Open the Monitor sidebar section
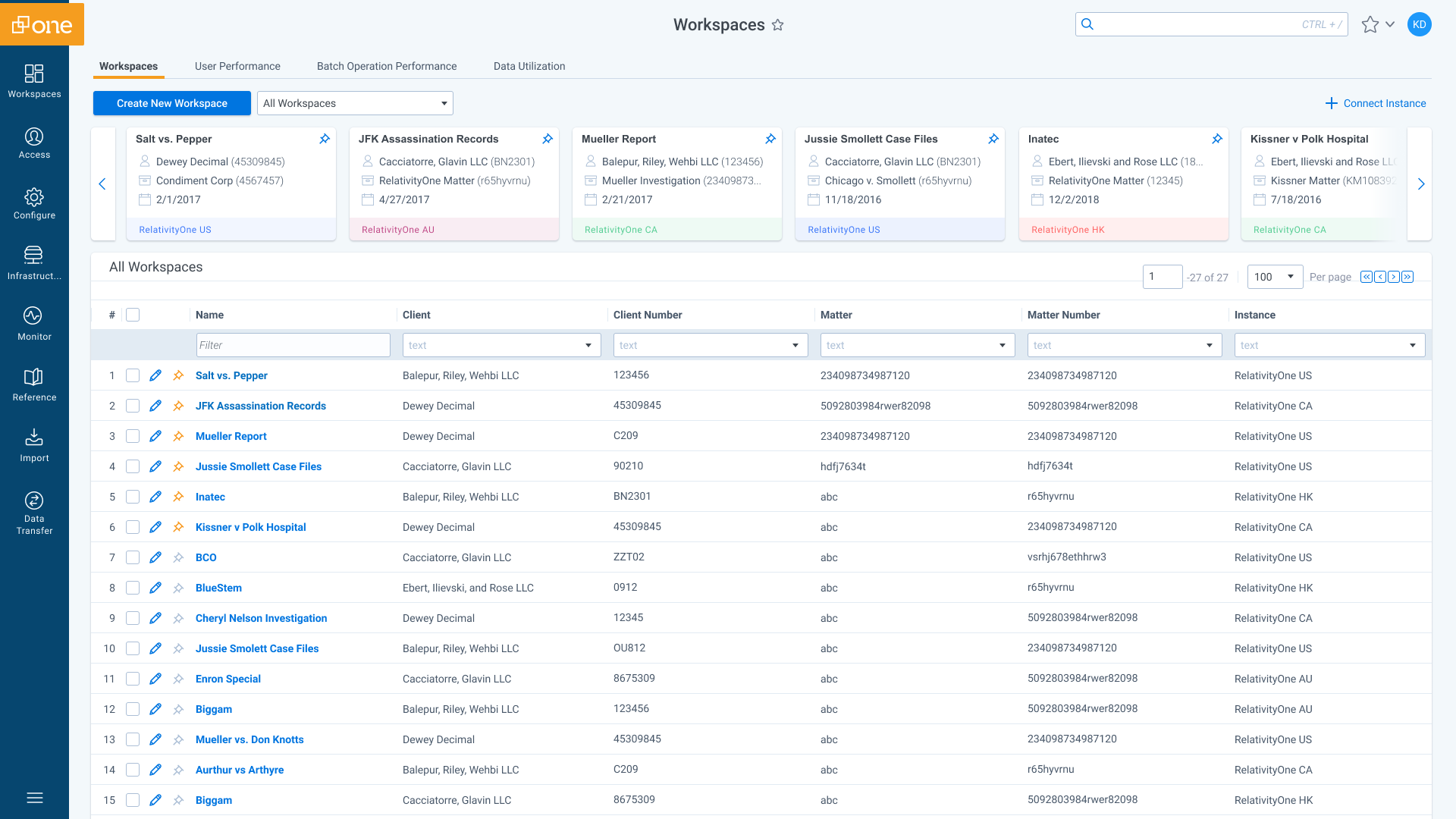 [34, 324]
